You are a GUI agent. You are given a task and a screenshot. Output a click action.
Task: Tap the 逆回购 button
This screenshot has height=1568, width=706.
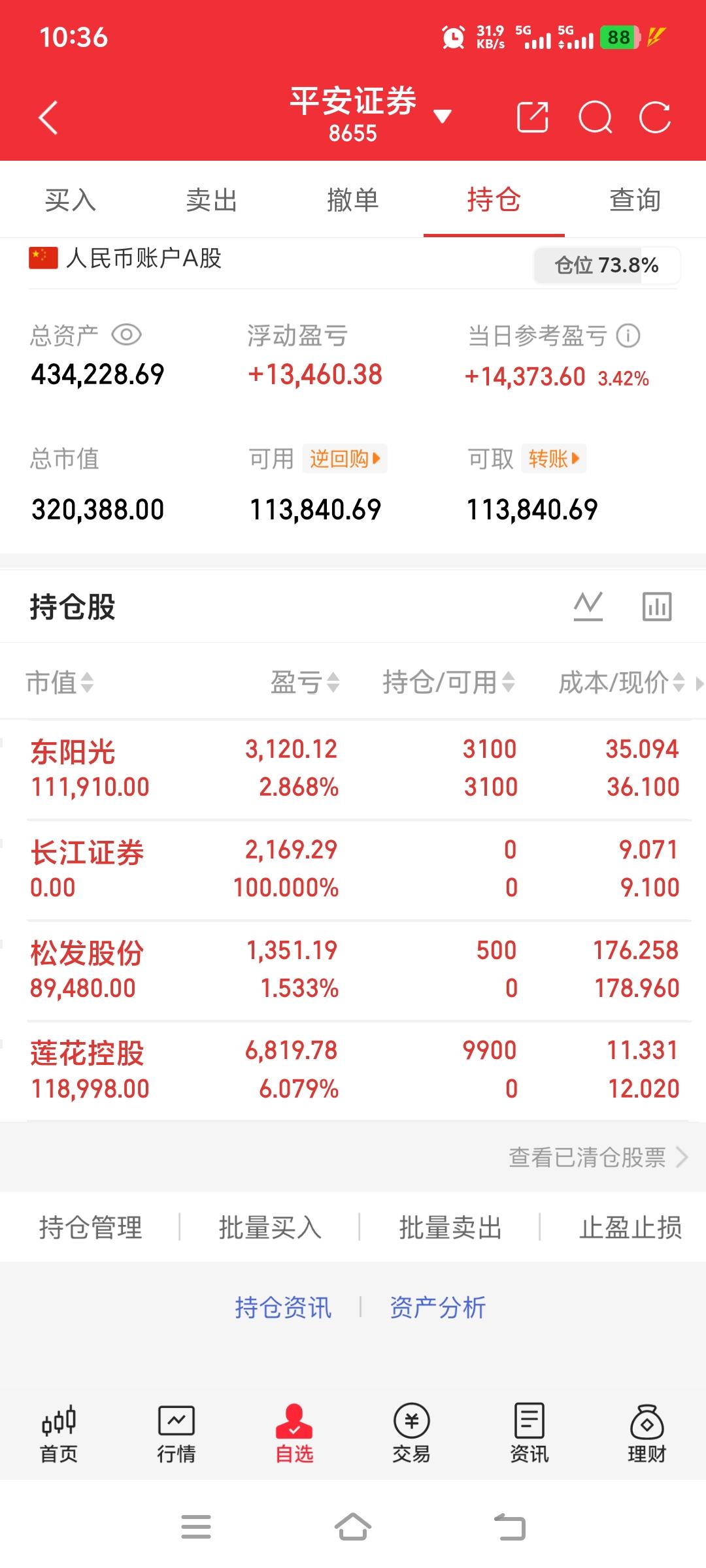tap(345, 459)
